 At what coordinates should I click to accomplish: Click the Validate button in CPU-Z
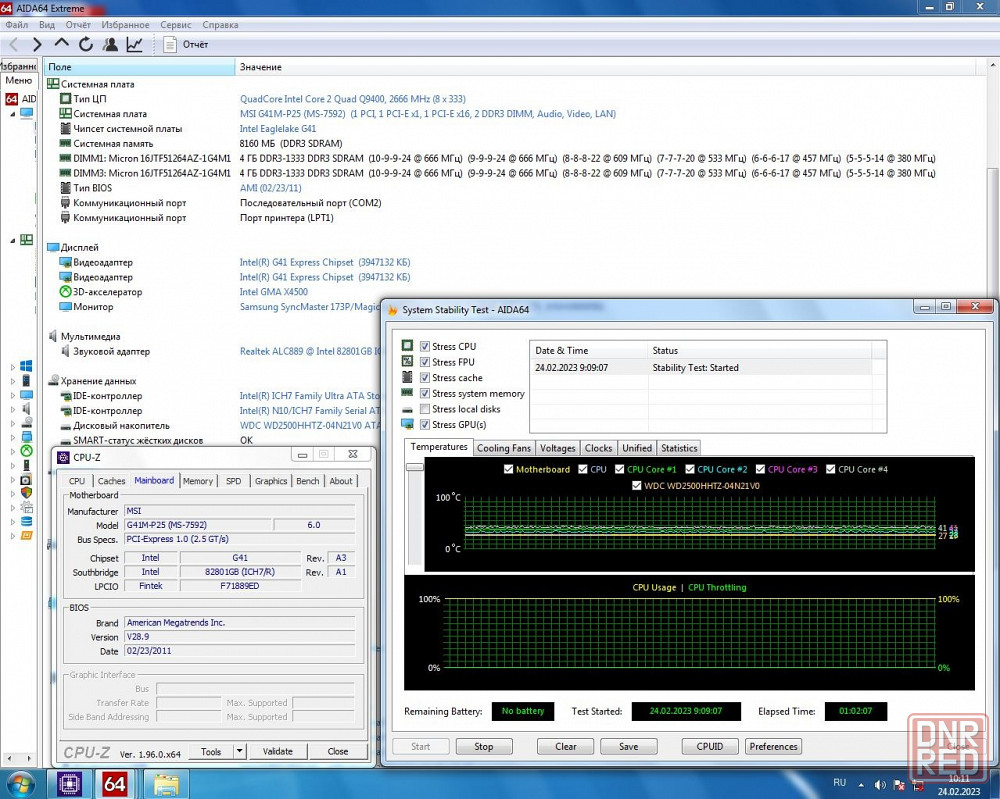[x=277, y=752]
